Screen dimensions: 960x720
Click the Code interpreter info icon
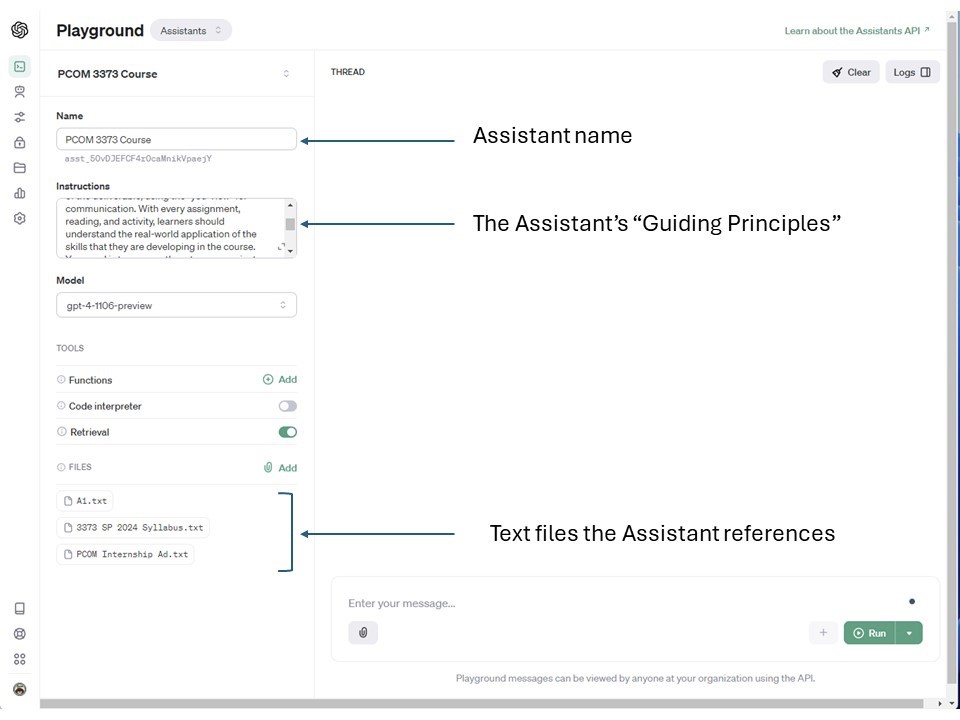(x=61, y=405)
